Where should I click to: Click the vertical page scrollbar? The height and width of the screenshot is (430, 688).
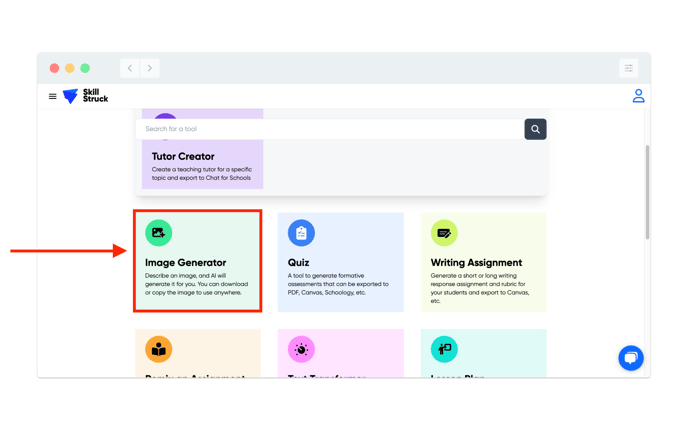(x=647, y=192)
